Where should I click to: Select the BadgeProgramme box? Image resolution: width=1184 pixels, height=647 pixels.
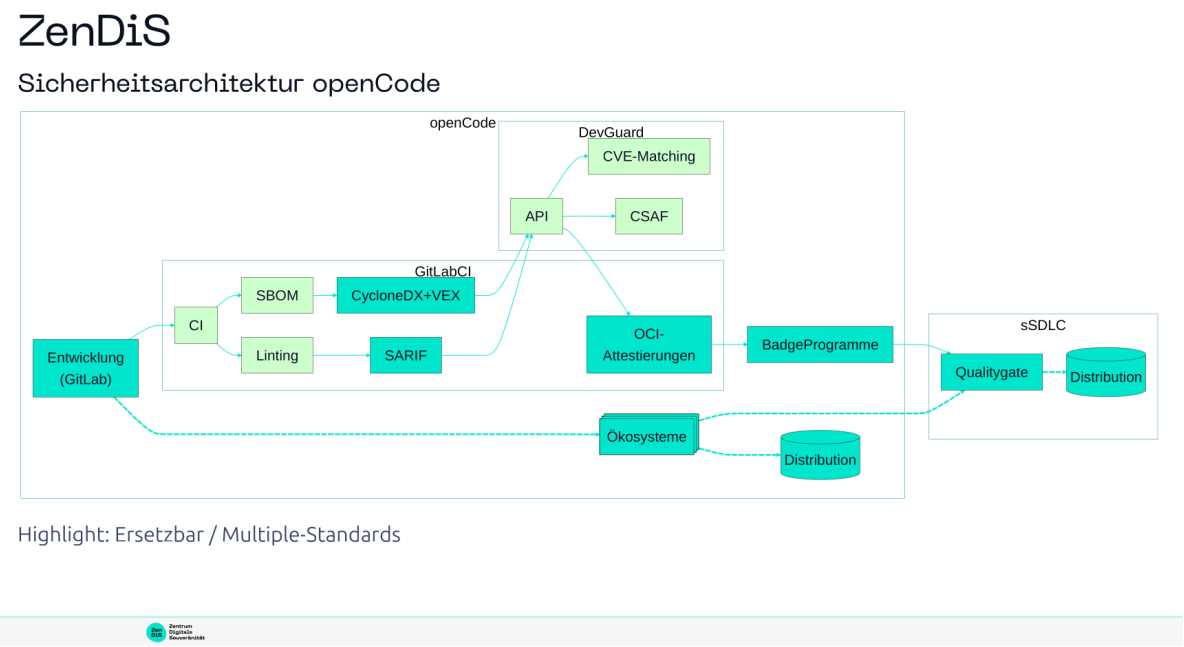pos(819,344)
